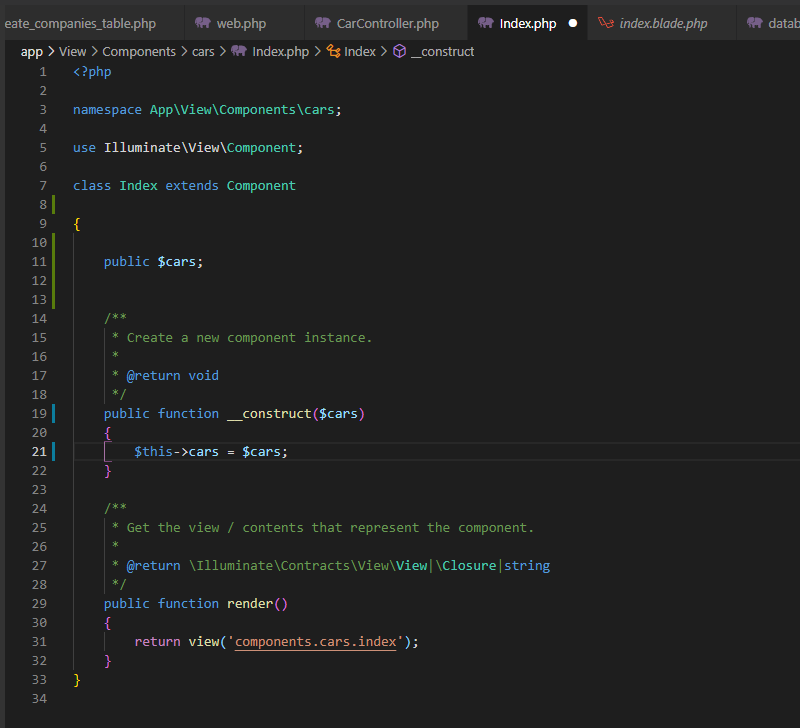
Task: Click the PHP elephant icon on web.php tab
Action: pos(203,23)
